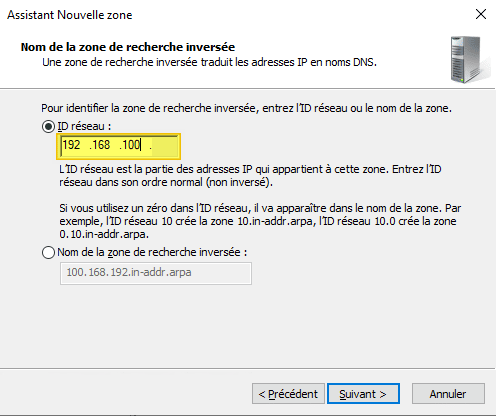Select the ID réseau radio button
This screenshot has height=416, width=496.
pos(48,127)
